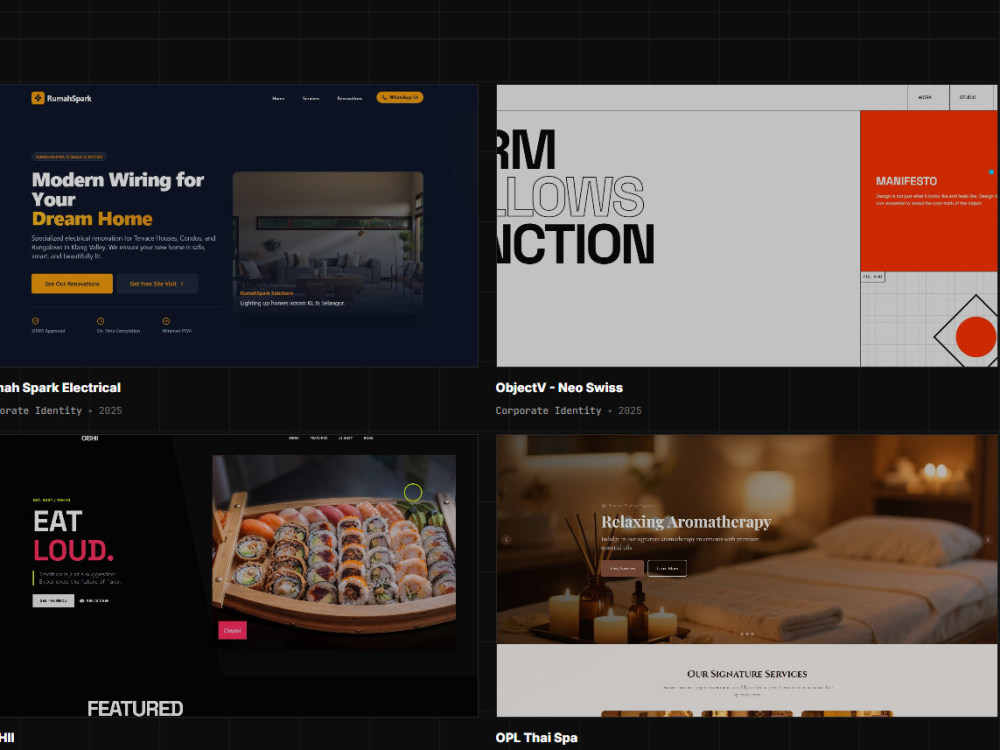Viewport: 1000px width, 750px height.
Task: Click the Oishii logo at thumbnail top
Action: pyautogui.click(x=90, y=438)
